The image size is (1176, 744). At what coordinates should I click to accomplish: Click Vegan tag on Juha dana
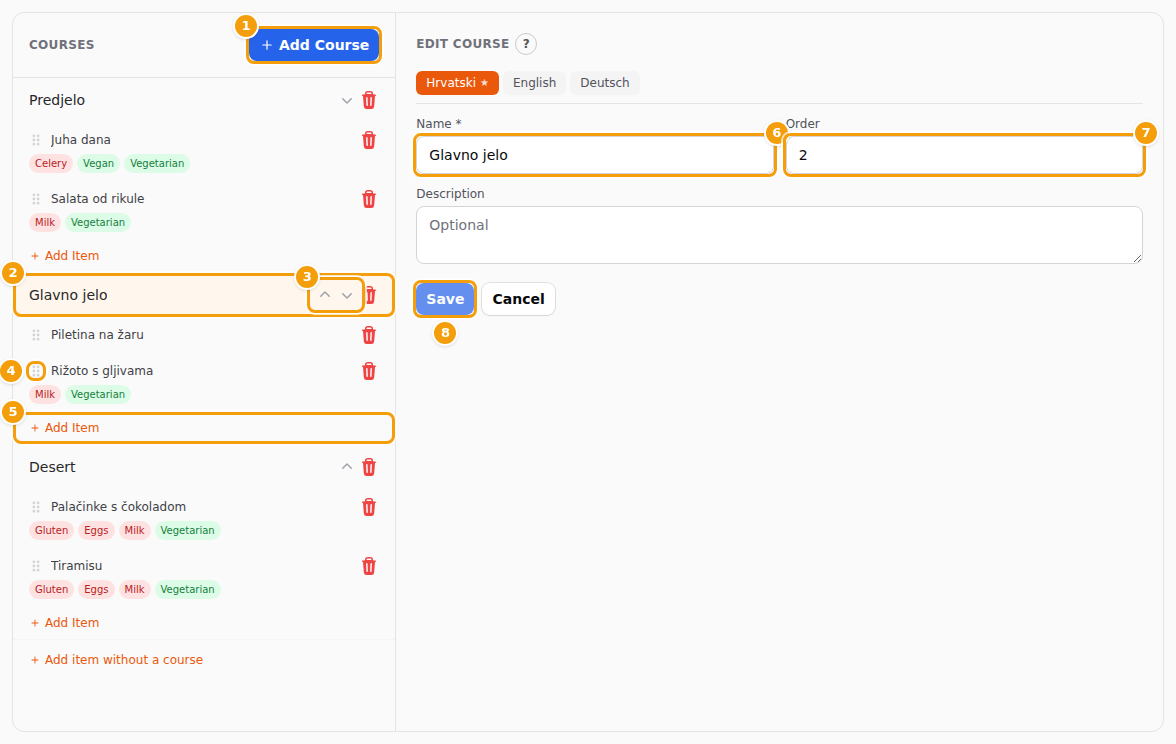[x=98, y=164]
